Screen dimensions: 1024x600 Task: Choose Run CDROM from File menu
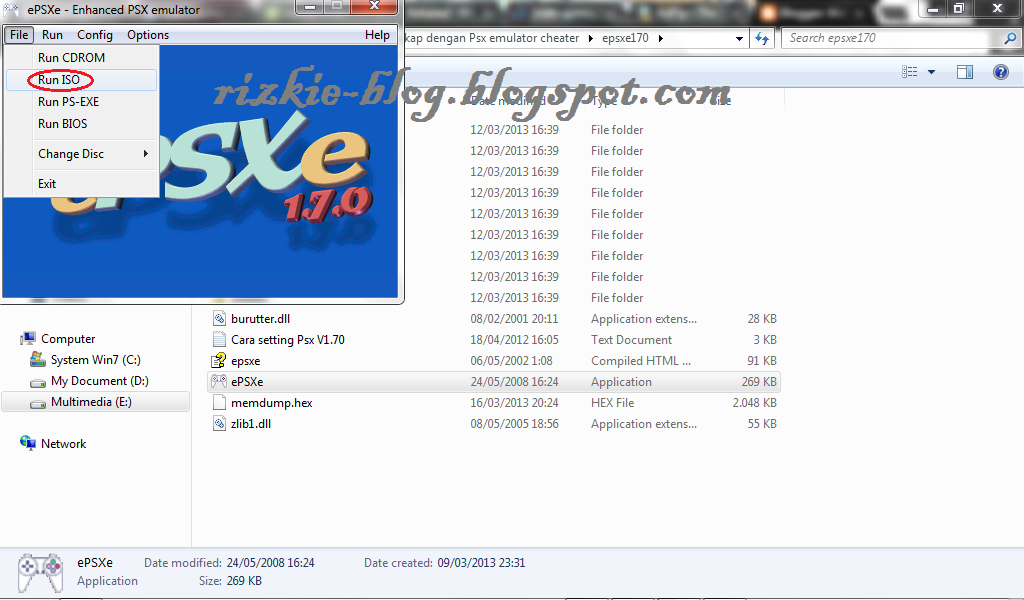pos(81,57)
